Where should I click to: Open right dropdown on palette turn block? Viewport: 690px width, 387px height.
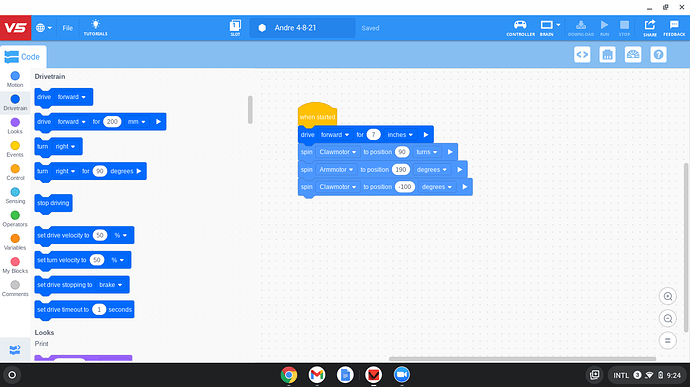(65, 147)
